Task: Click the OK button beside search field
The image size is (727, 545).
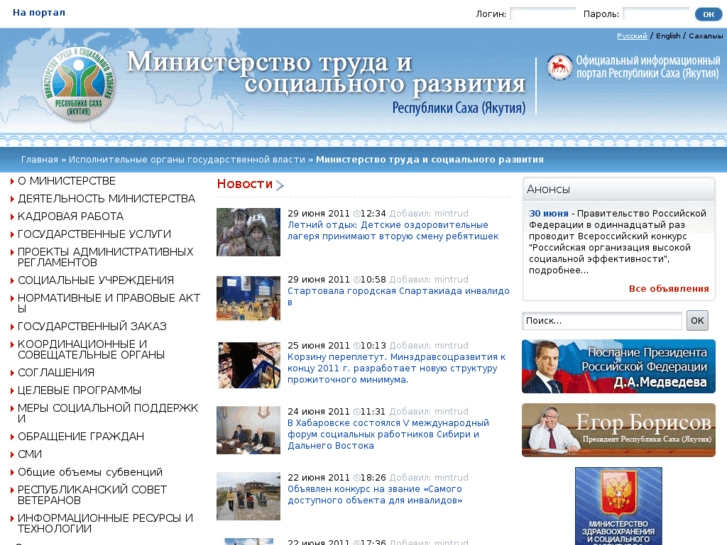Action: [697, 321]
